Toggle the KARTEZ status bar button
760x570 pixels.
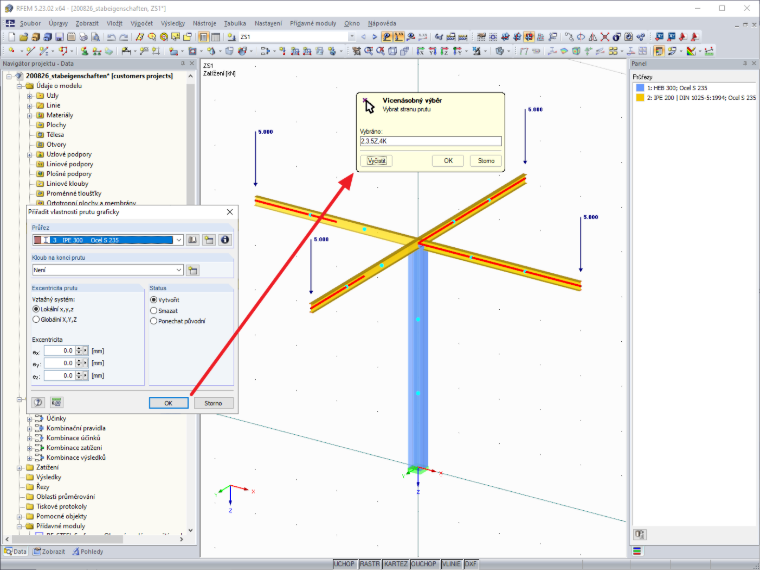(396, 564)
